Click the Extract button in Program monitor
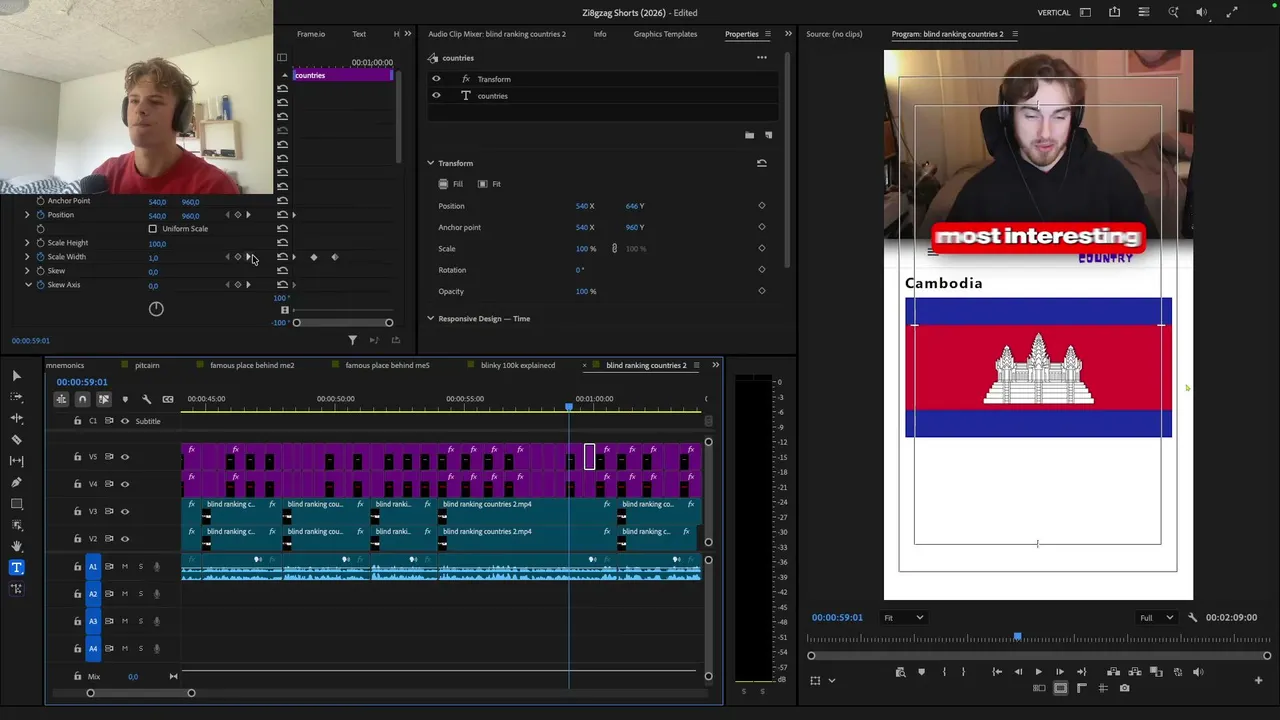This screenshot has height=720, width=1280. click(x=1134, y=672)
